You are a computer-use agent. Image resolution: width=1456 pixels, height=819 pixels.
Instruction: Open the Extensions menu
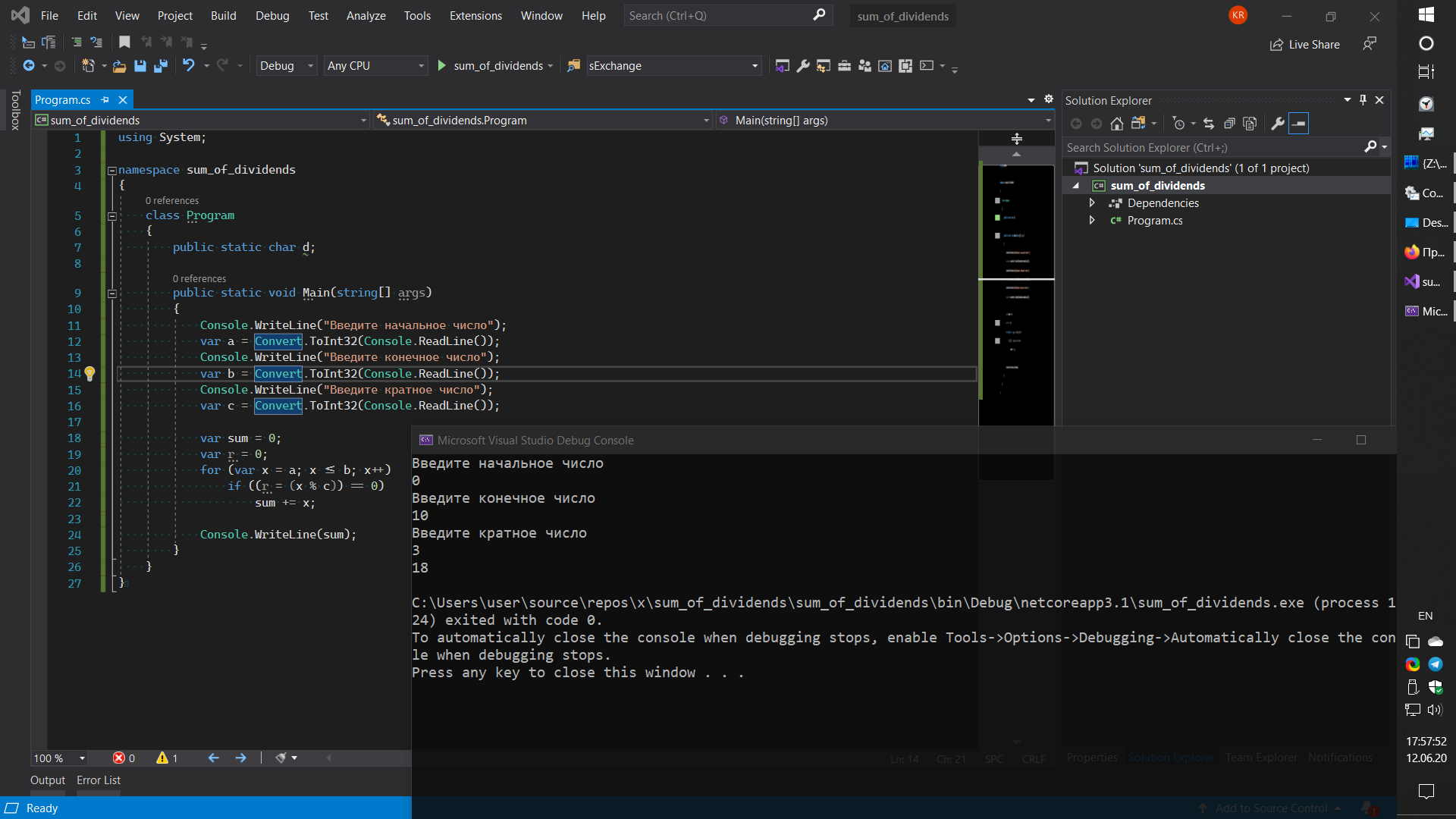[475, 15]
